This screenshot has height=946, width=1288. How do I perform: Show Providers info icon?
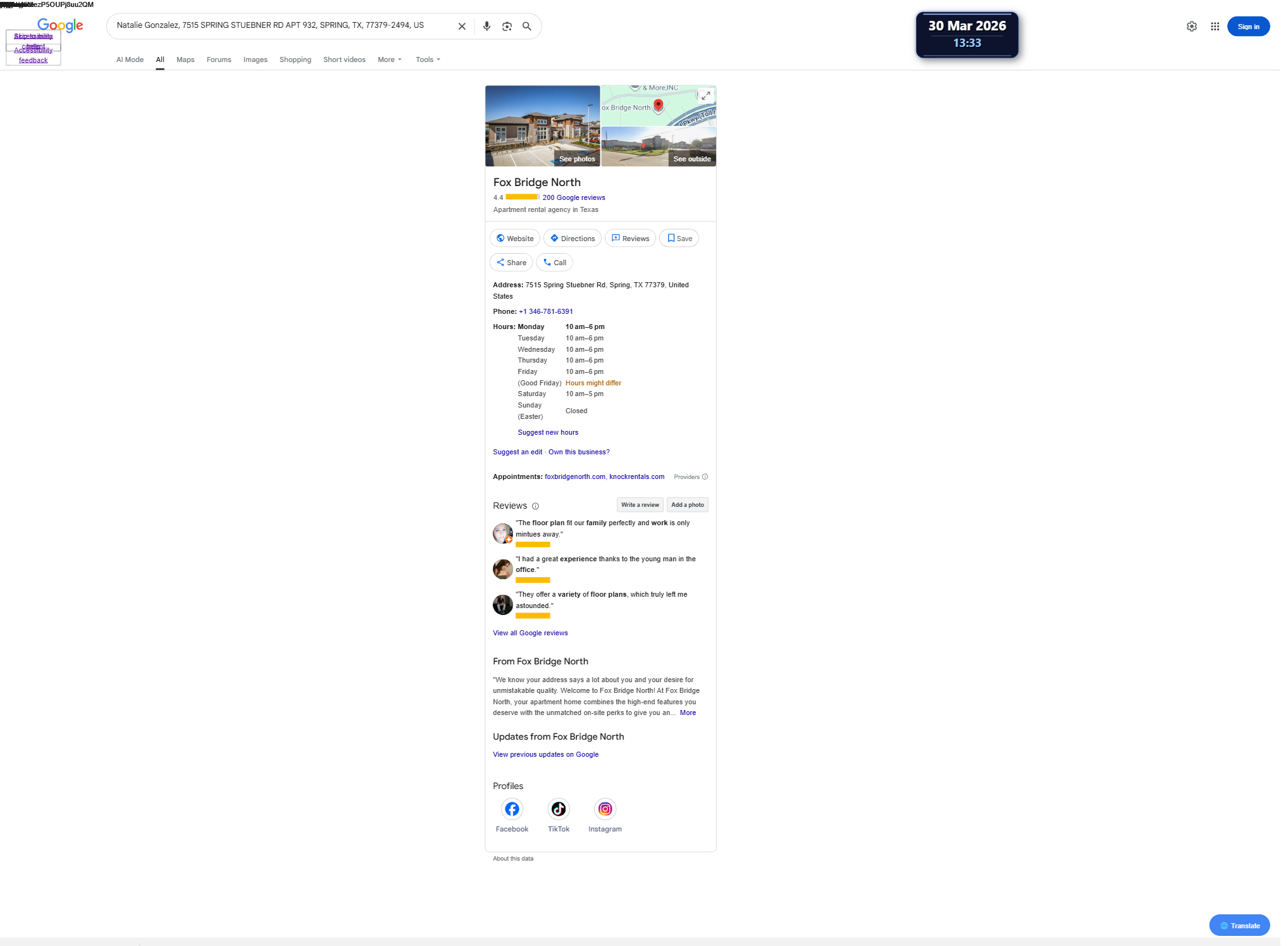tap(705, 477)
